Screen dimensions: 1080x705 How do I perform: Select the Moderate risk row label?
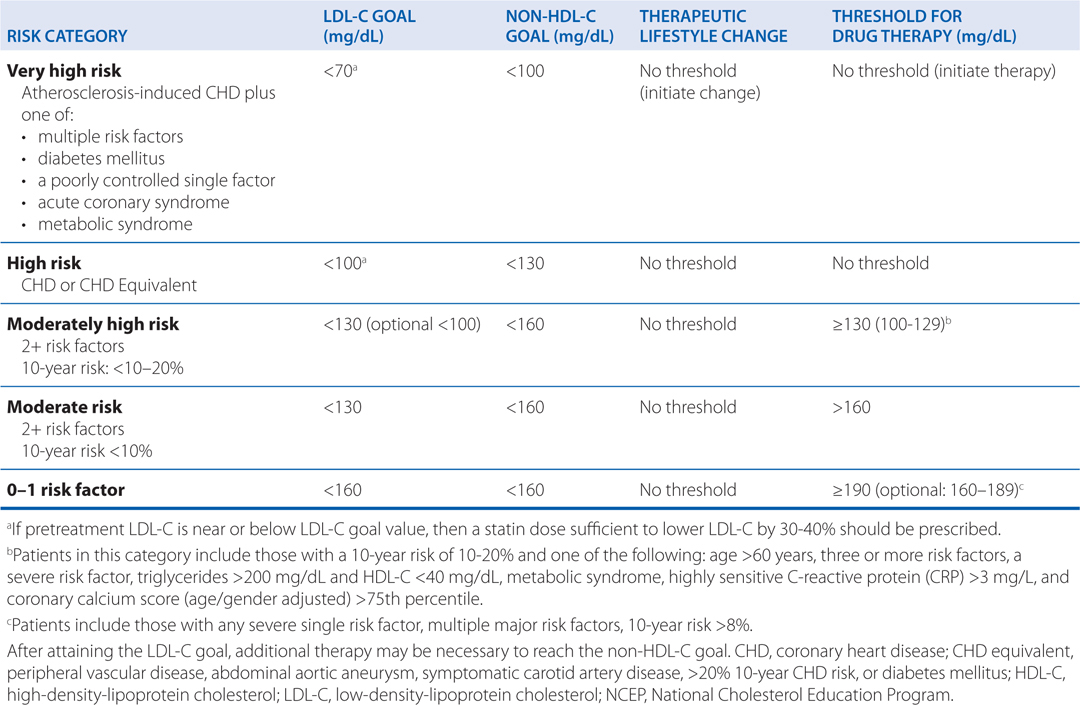[x=65, y=408]
